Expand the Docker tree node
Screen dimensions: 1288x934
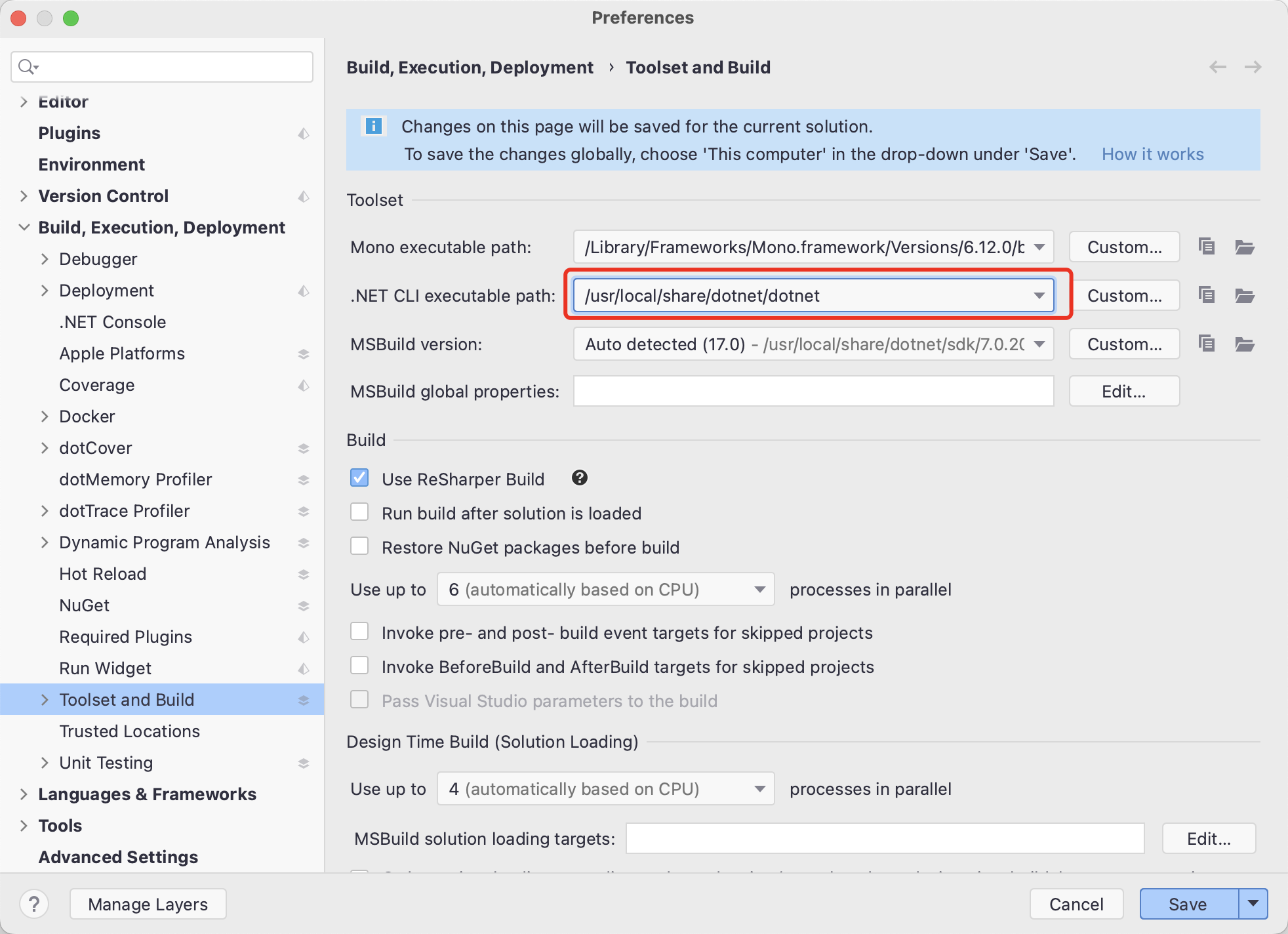pyautogui.click(x=45, y=416)
